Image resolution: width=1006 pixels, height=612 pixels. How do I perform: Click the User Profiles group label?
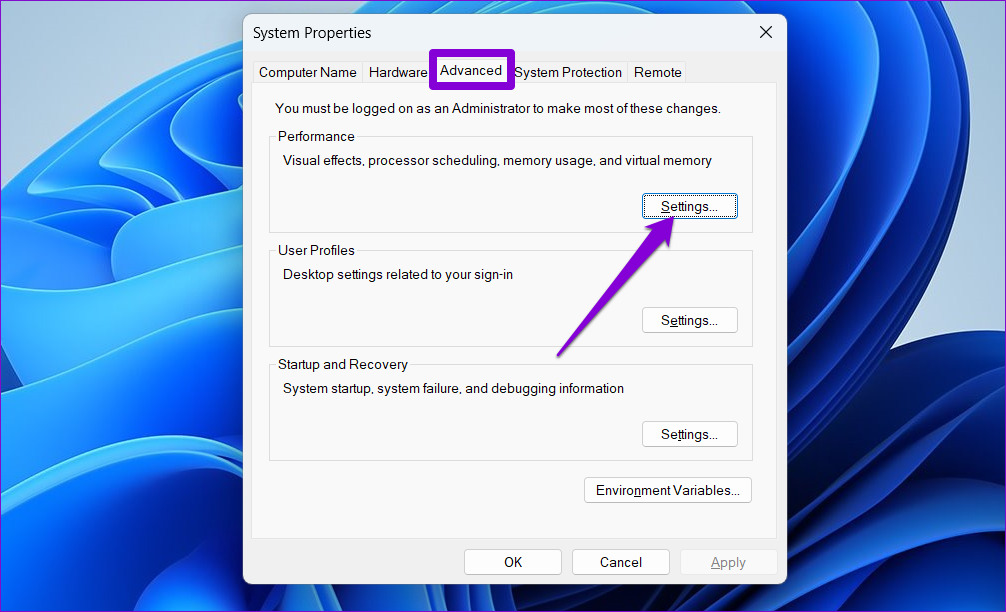tap(316, 250)
